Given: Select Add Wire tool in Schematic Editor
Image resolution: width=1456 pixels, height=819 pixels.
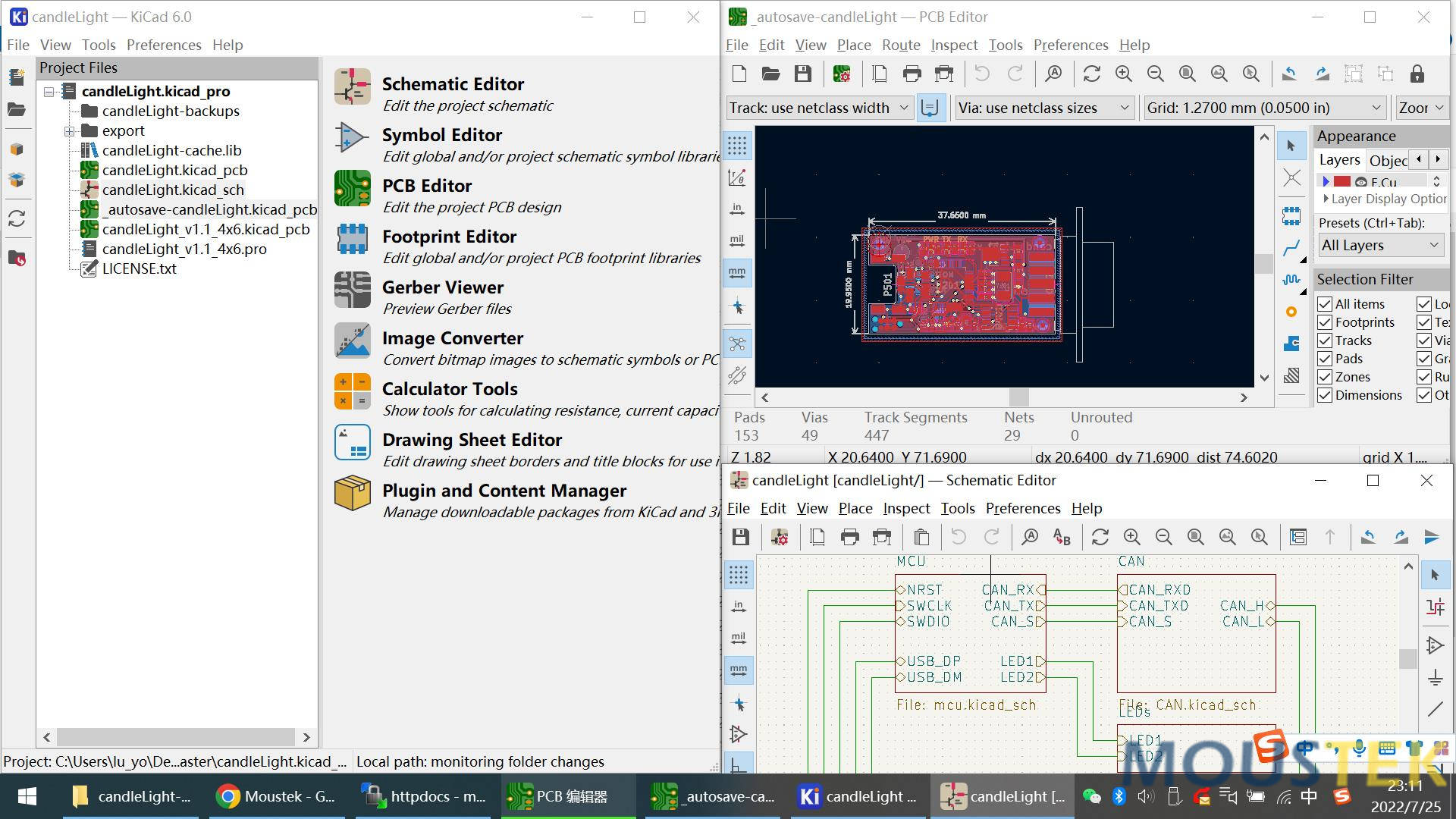Looking at the screenshot, I should pos(1435,709).
